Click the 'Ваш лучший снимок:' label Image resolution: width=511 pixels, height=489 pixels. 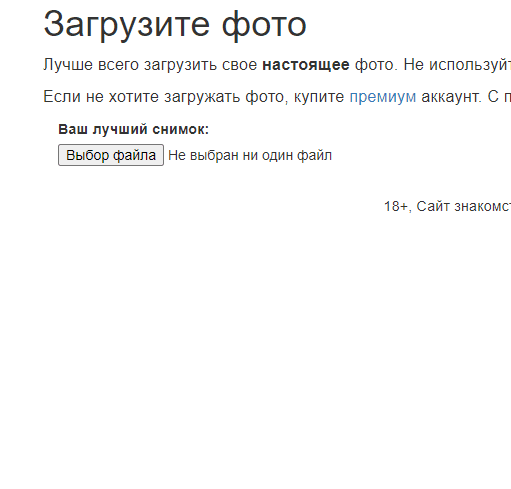tap(133, 129)
